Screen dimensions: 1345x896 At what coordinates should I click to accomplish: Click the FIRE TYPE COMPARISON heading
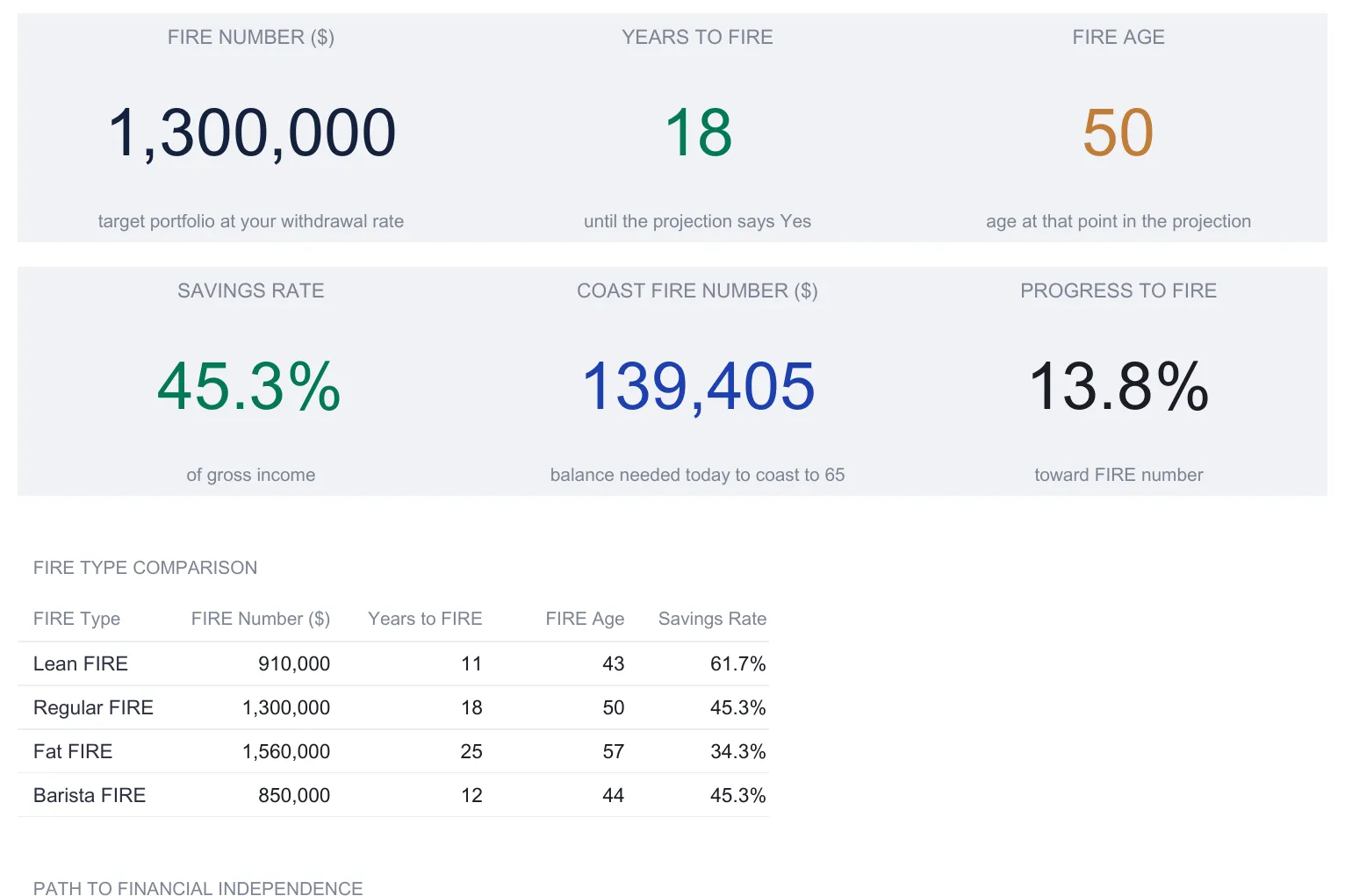tap(145, 568)
